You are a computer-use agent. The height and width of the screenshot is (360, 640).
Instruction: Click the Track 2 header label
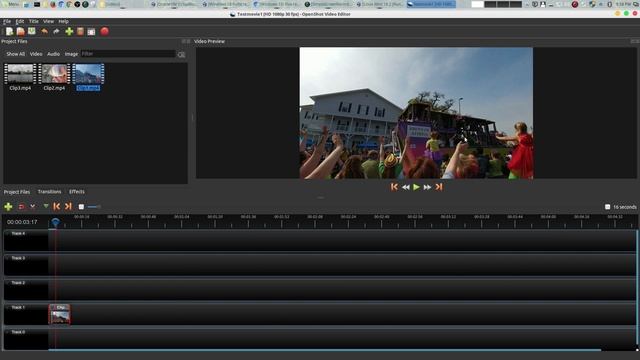pos(18,282)
